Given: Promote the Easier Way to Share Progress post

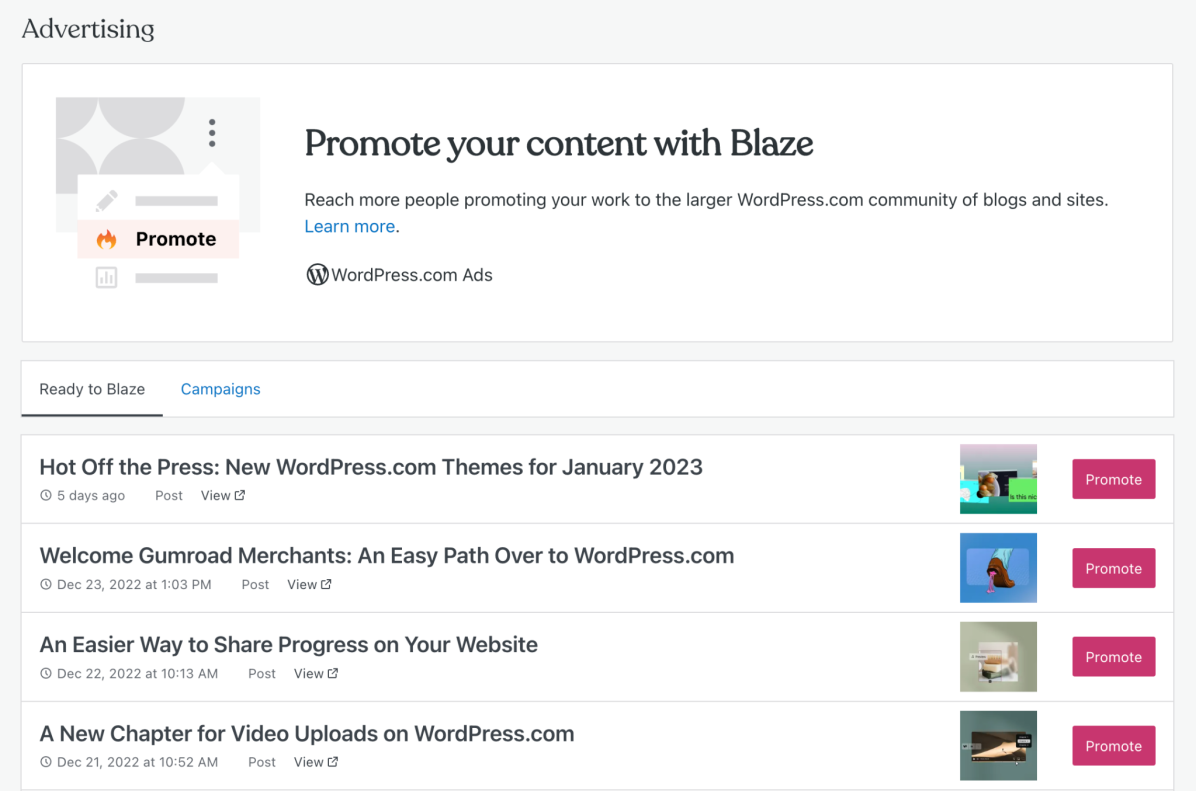Looking at the screenshot, I should (1113, 657).
